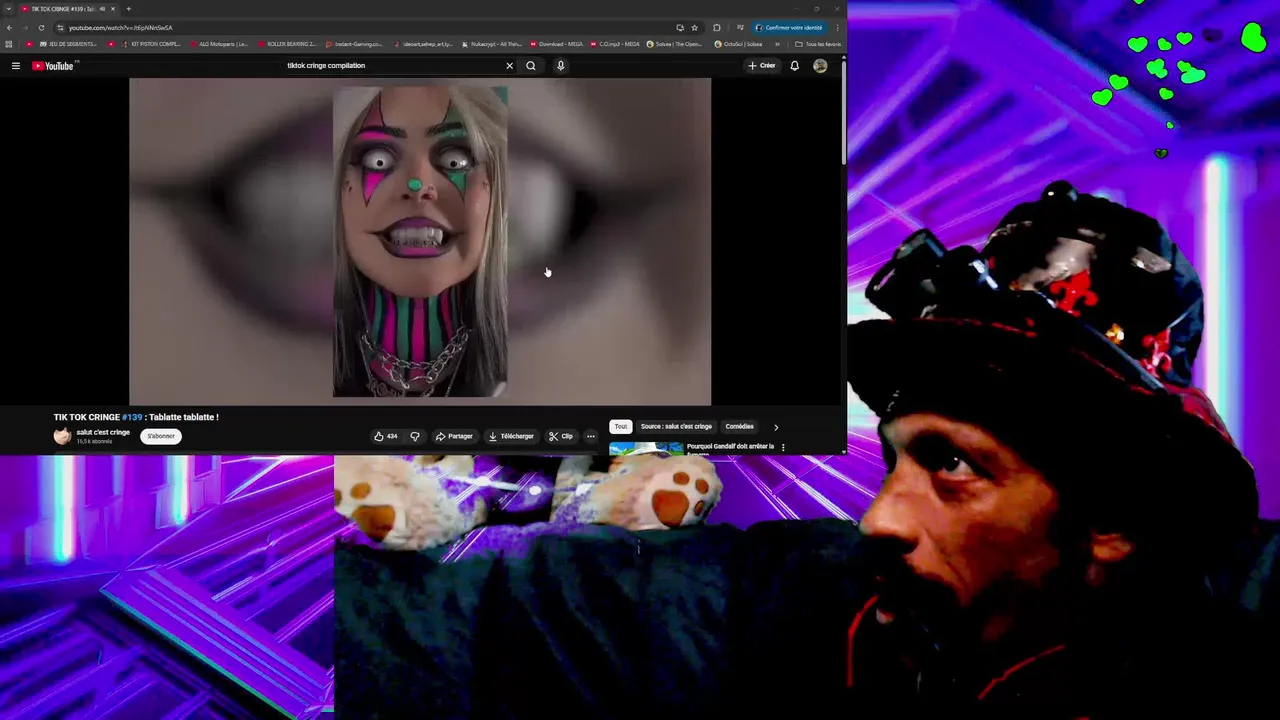Click the Télécharger download button
The width and height of the screenshot is (1280, 720).
(511, 436)
